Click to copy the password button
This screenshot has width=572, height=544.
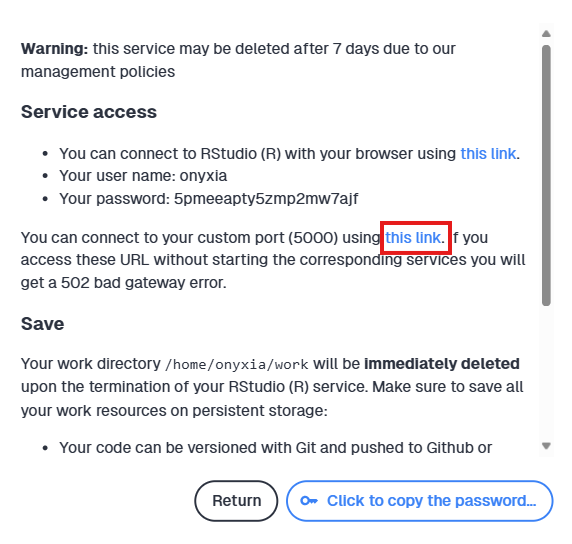(420, 501)
